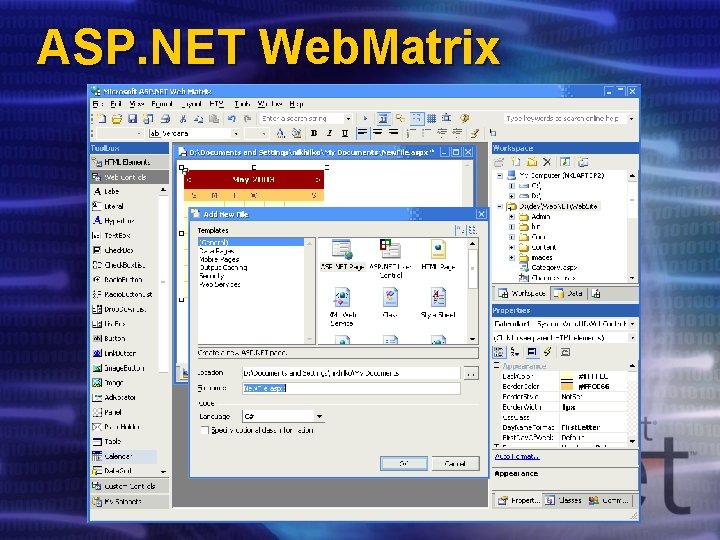Click the Location browse (...) button
The height and width of the screenshot is (540, 720).
tap(470, 373)
